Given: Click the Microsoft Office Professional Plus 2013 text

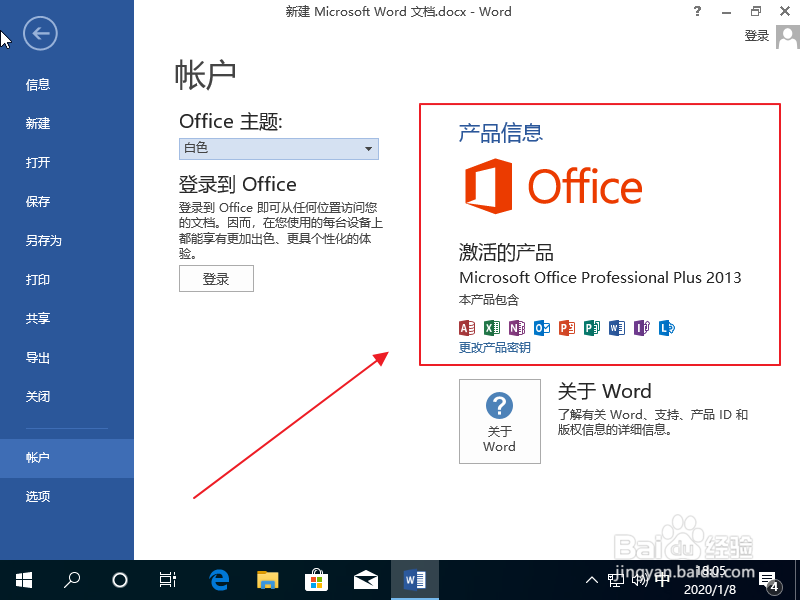Looking at the screenshot, I should [x=600, y=278].
